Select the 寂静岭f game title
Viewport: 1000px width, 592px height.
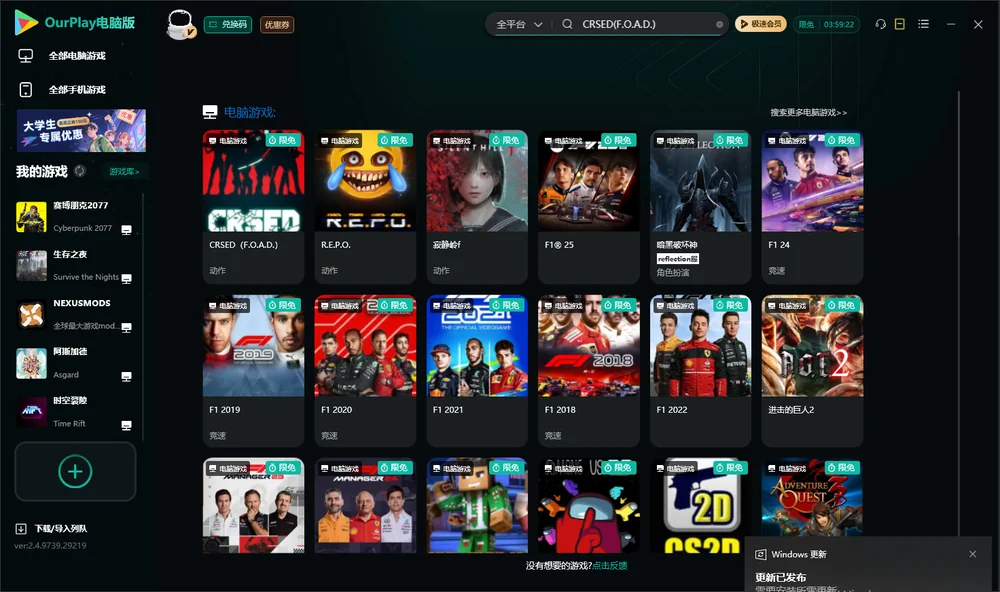(446, 245)
